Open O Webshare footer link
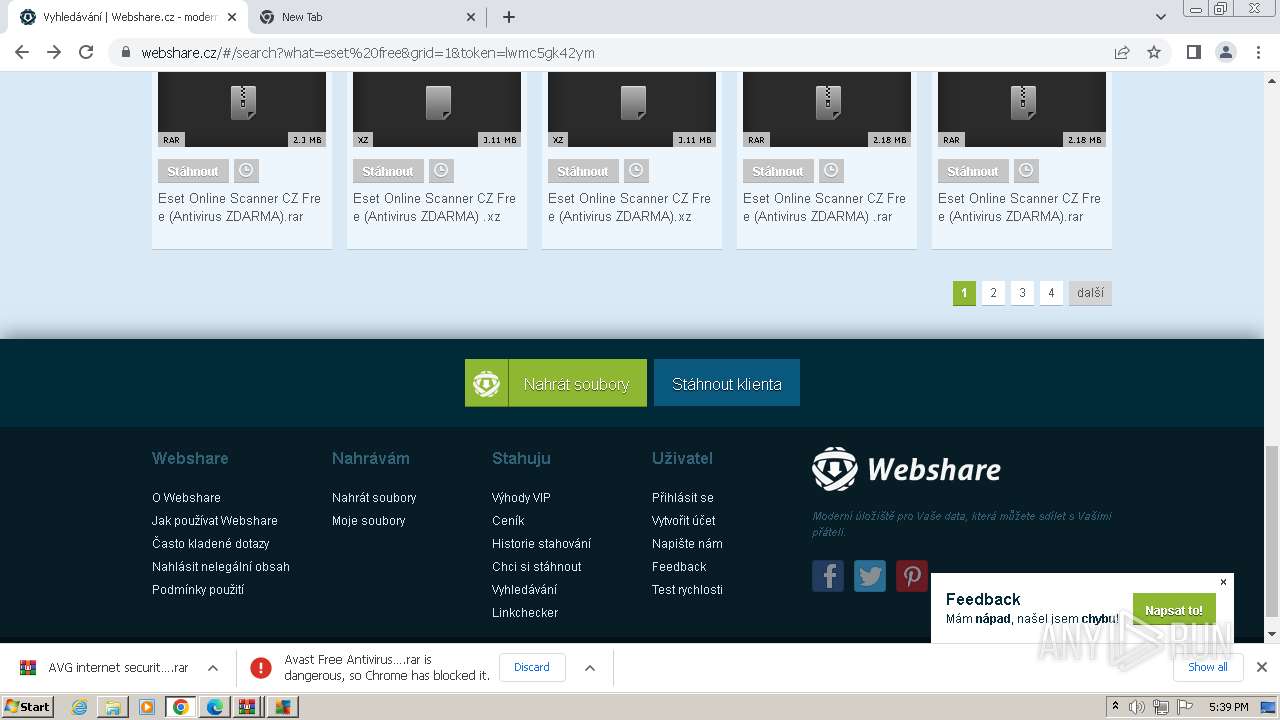 click(186, 497)
